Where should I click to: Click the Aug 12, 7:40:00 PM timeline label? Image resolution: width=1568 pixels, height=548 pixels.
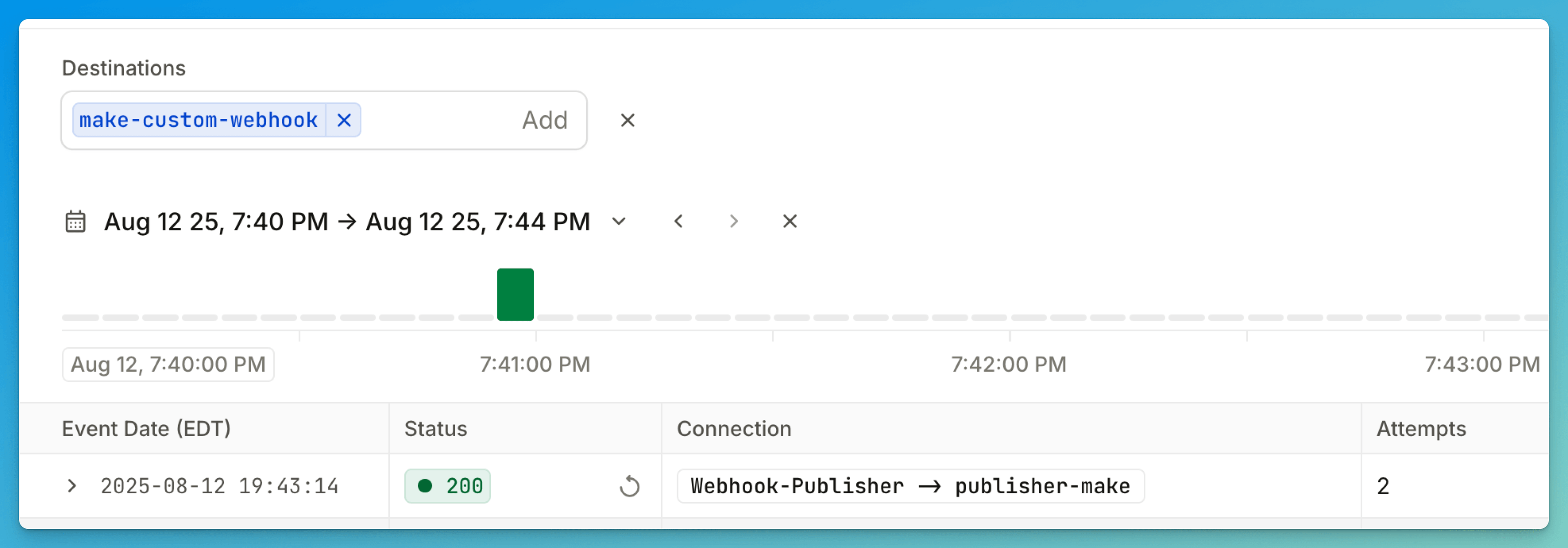[x=168, y=364]
